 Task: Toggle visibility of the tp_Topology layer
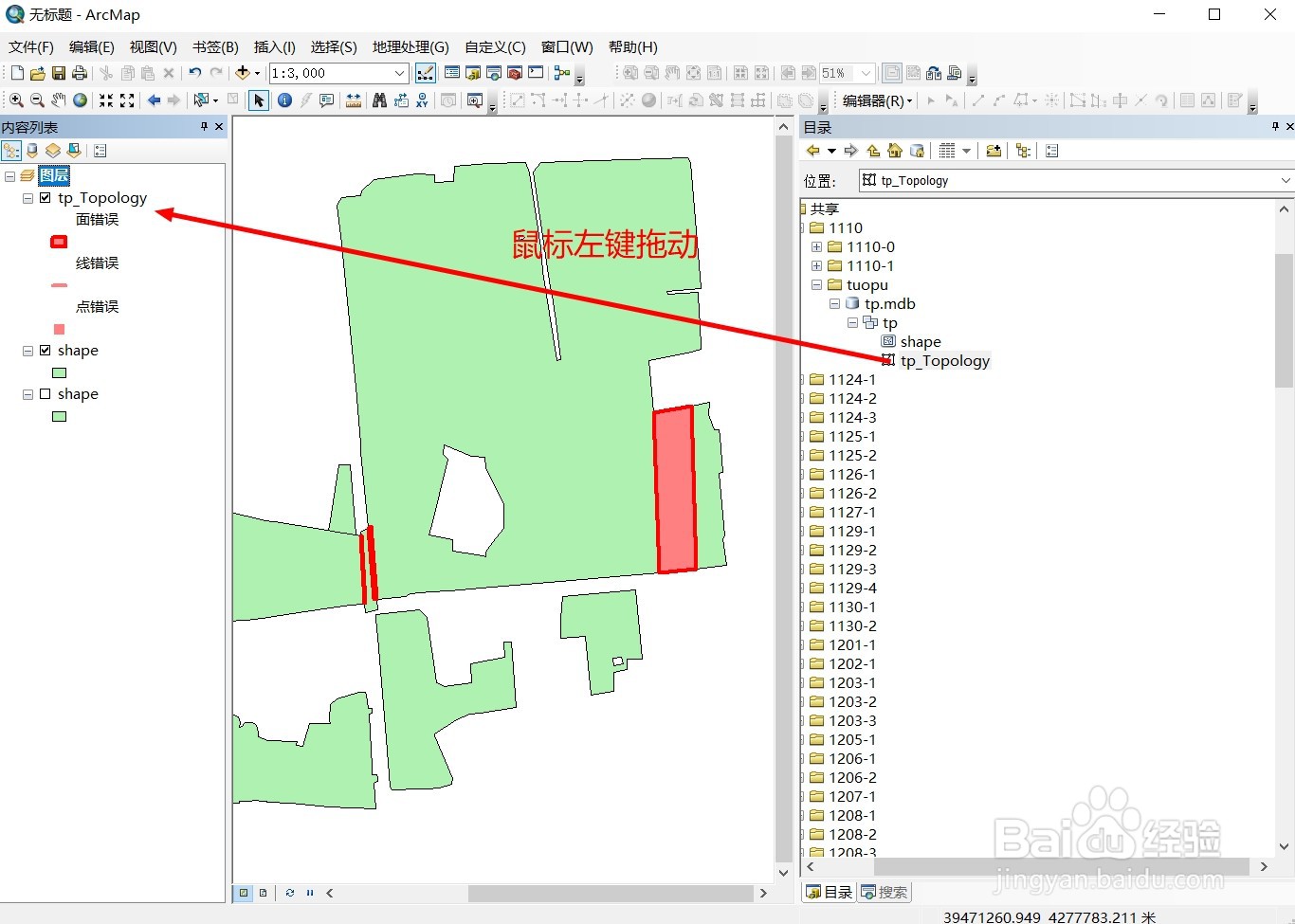46,198
